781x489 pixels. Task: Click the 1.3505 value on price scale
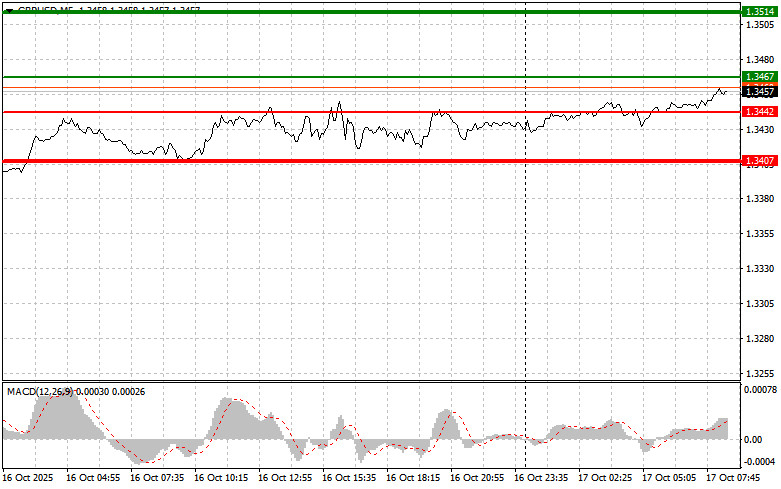pyautogui.click(x=759, y=26)
